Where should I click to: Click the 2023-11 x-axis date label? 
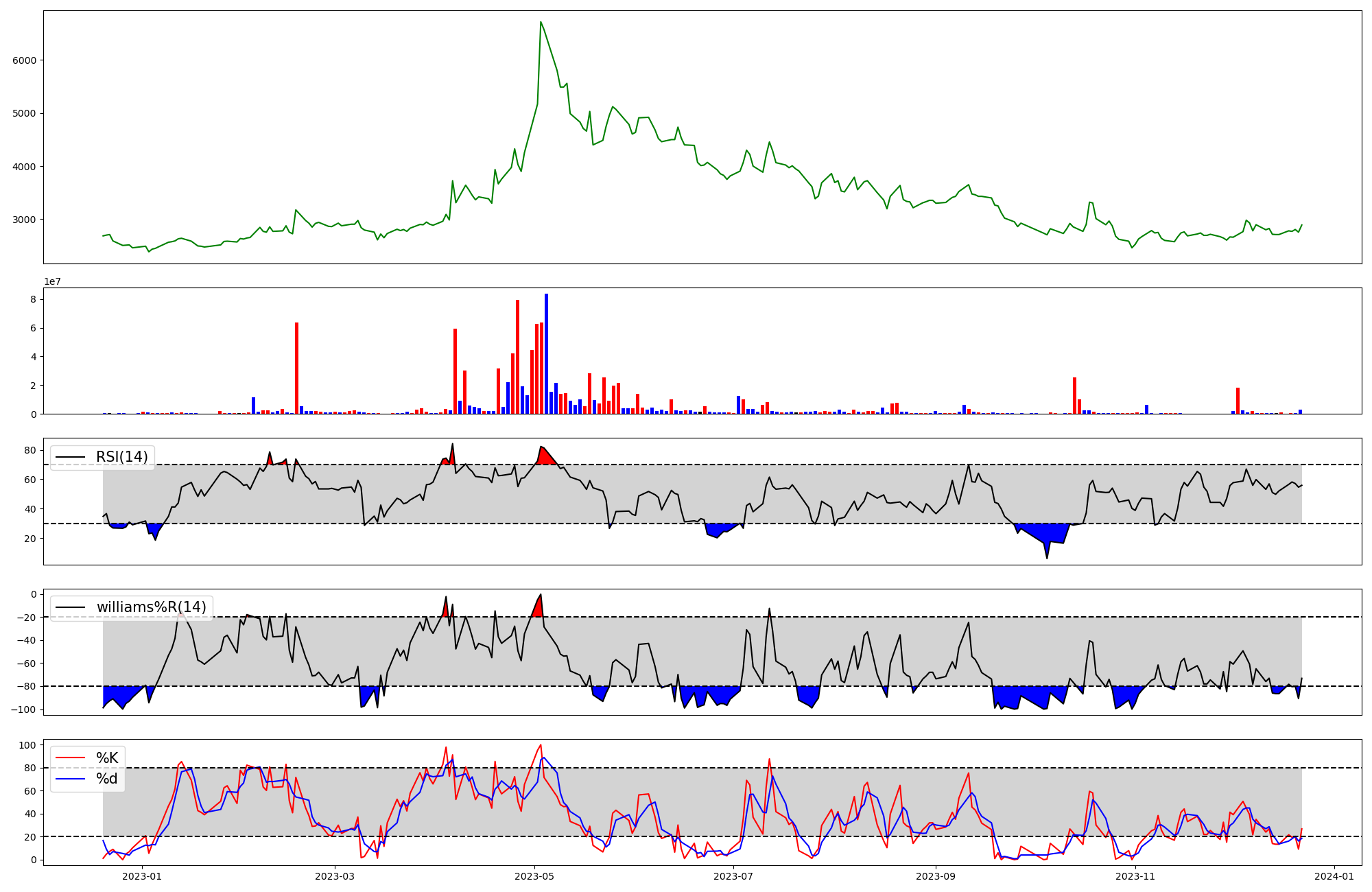coord(1135,876)
